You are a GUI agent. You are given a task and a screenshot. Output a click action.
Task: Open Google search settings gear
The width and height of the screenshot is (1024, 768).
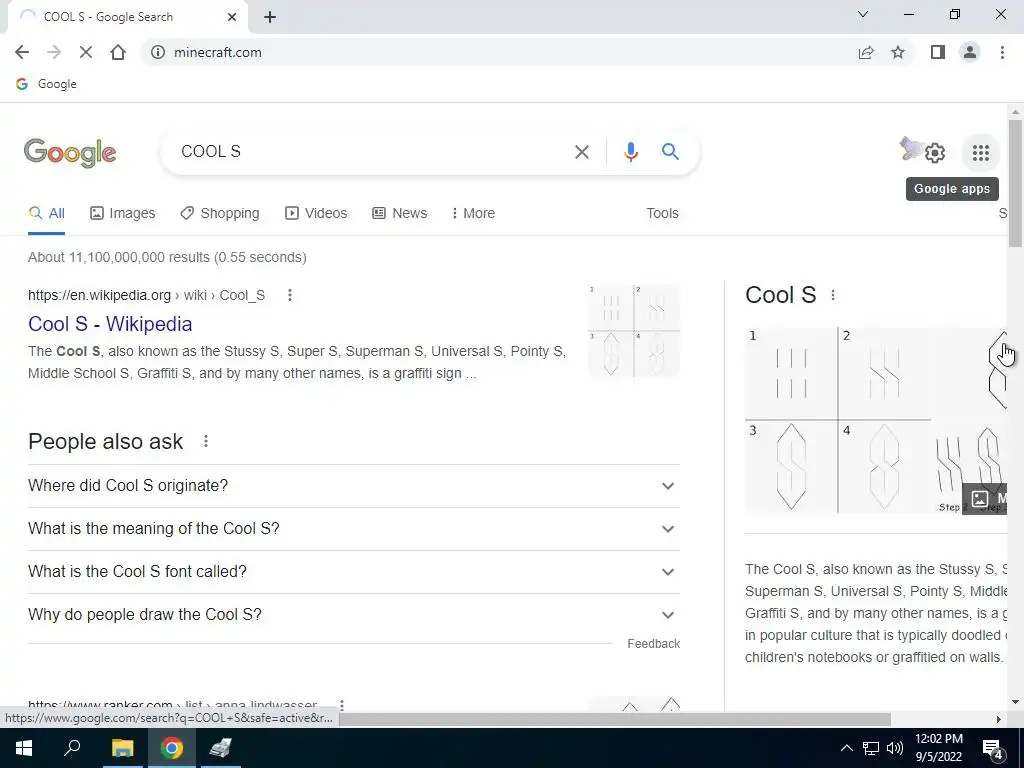pos(935,153)
